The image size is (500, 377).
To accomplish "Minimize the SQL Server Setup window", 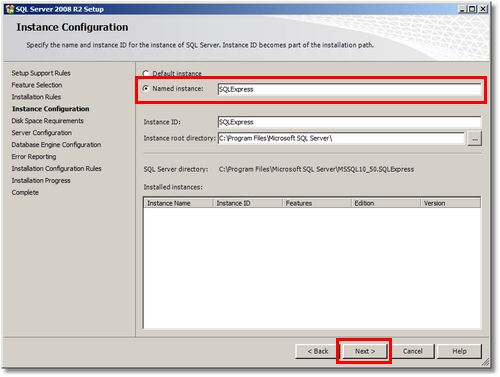I will pyautogui.click(x=462, y=9).
